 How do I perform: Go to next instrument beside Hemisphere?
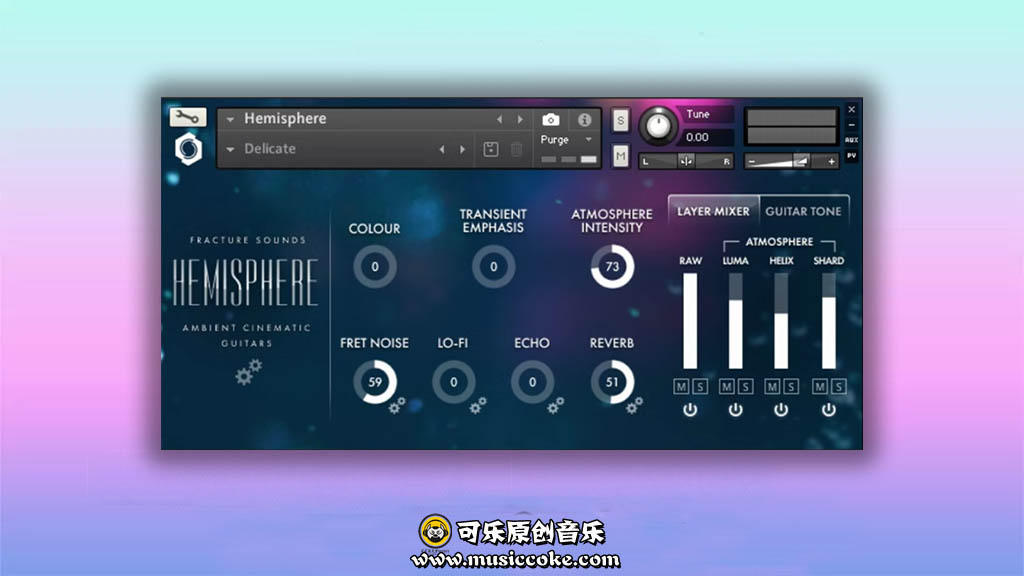[520, 120]
